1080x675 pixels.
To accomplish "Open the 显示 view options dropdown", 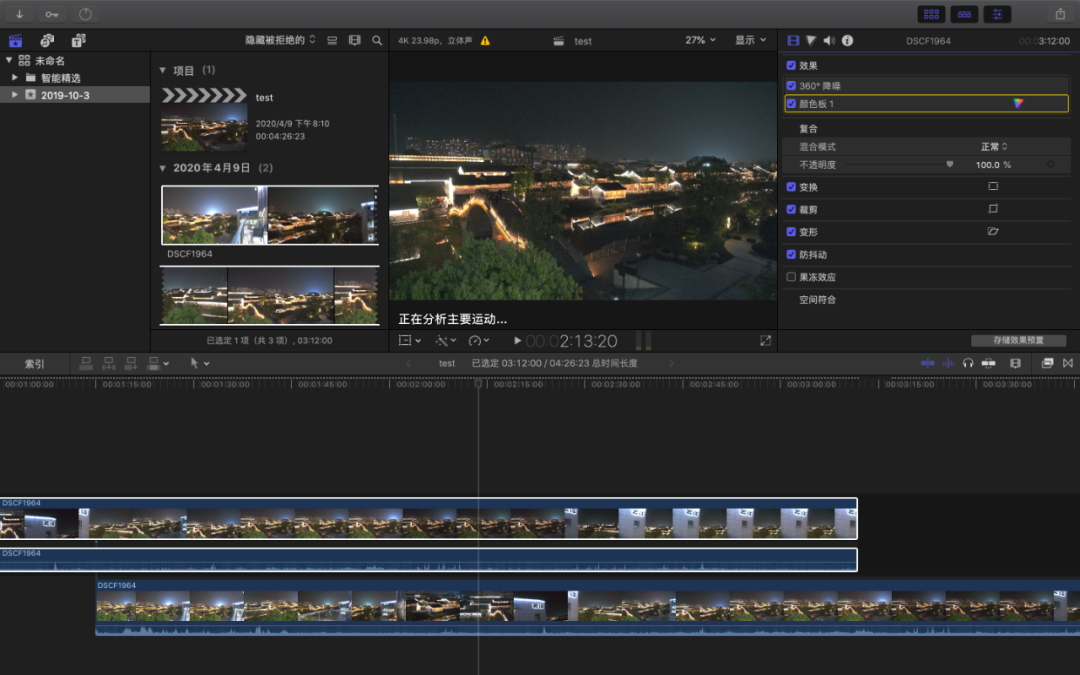I will click(x=750, y=40).
